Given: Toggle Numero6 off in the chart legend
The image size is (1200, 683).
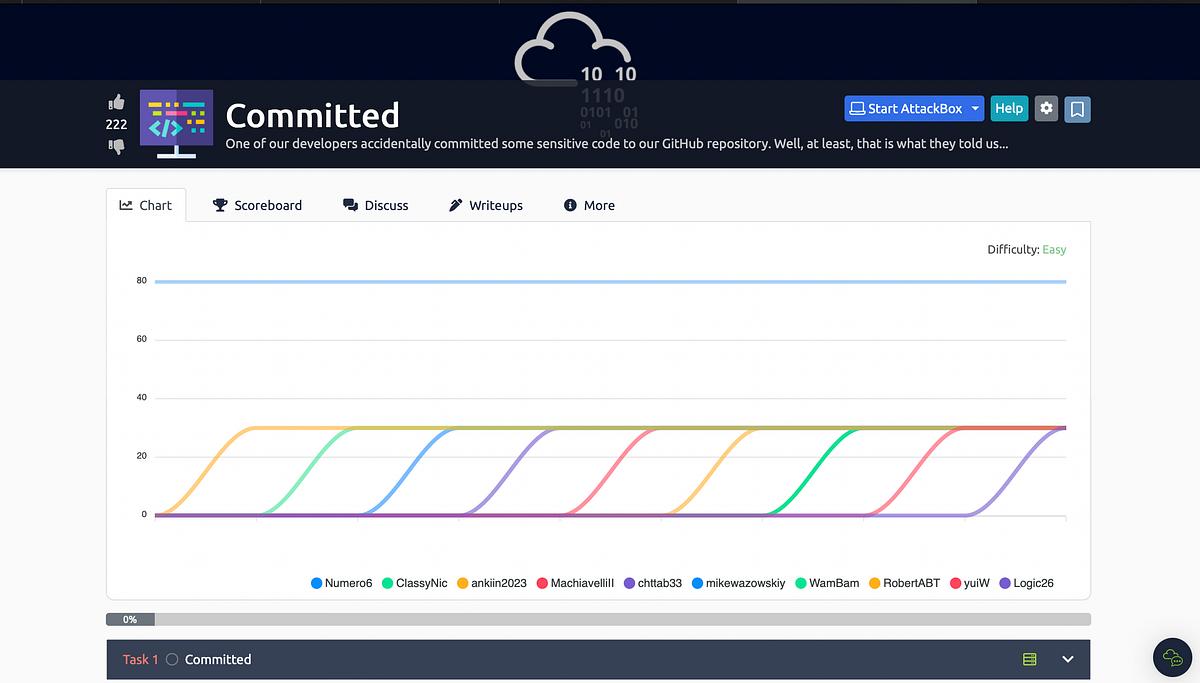Looking at the screenshot, I should pyautogui.click(x=341, y=583).
